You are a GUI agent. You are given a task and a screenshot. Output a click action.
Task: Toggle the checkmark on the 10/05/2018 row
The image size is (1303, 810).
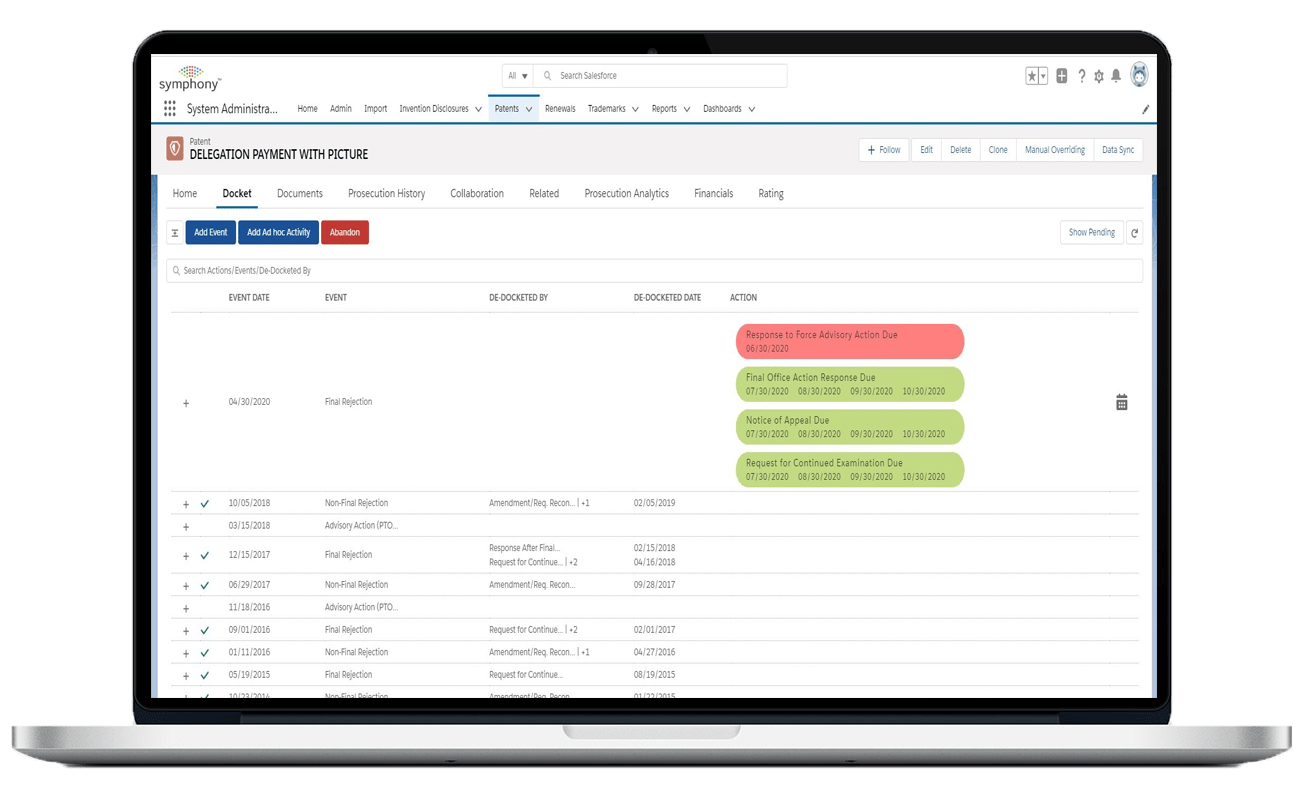point(205,503)
